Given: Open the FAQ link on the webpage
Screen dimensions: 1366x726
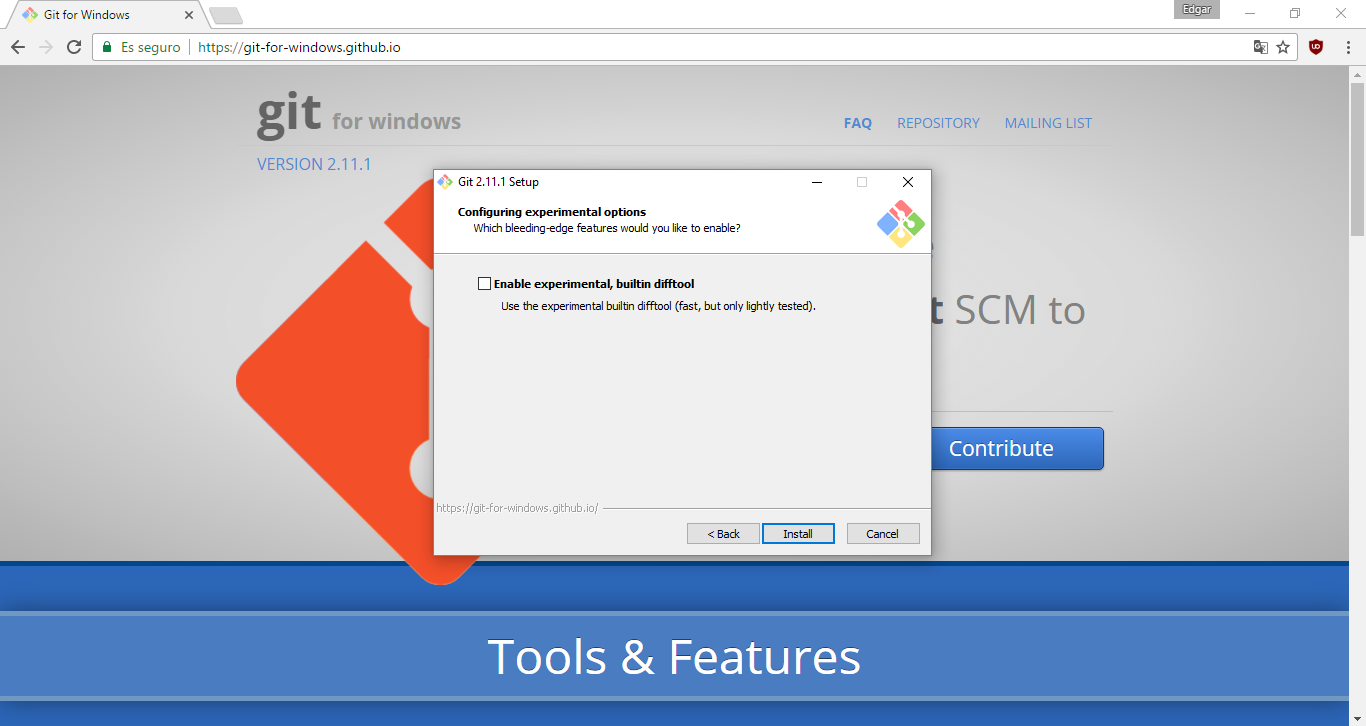Looking at the screenshot, I should click(858, 123).
